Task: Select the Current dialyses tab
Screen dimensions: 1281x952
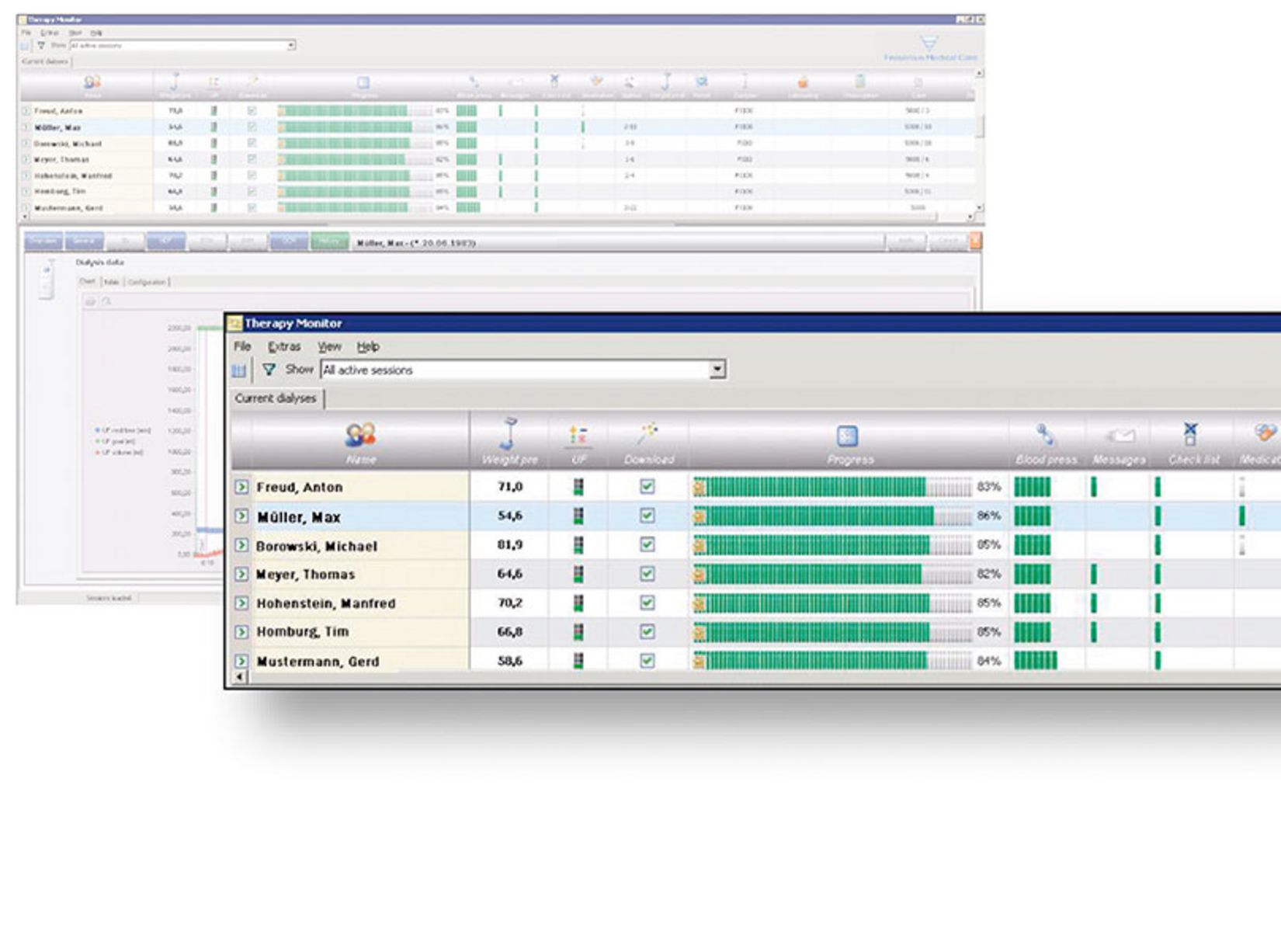Action: pyautogui.click(x=276, y=398)
